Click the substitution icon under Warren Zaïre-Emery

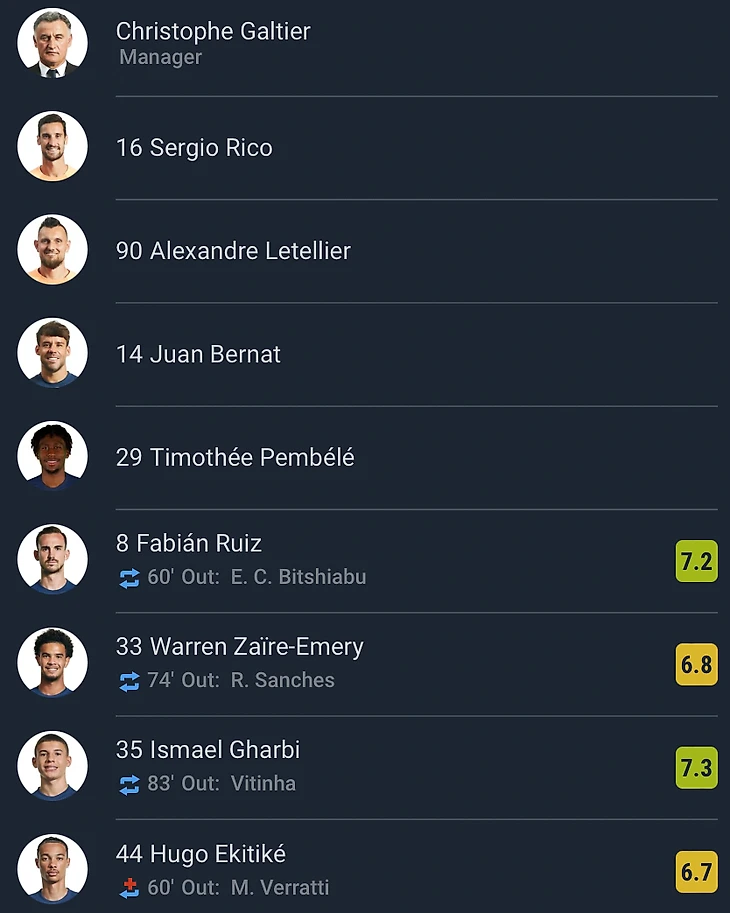click(x=129, y=681)
